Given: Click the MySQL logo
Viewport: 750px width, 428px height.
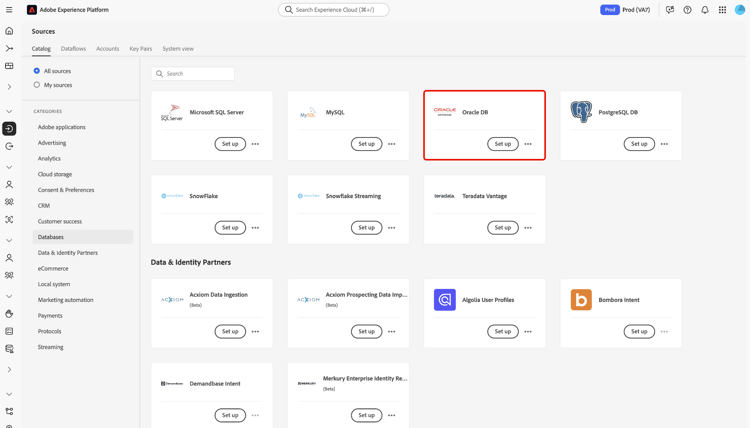Looking at the screenshot, I should [x=308, y=113].
